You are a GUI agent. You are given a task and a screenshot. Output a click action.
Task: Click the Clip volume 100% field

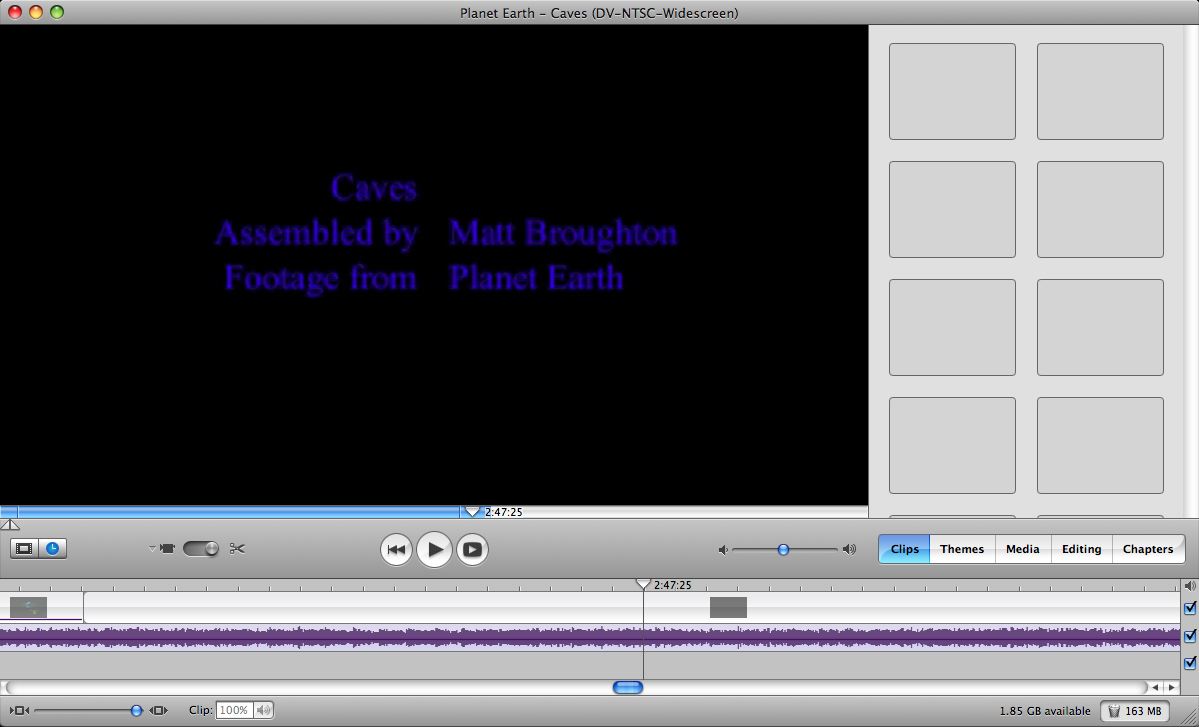[x=234, y=710]
